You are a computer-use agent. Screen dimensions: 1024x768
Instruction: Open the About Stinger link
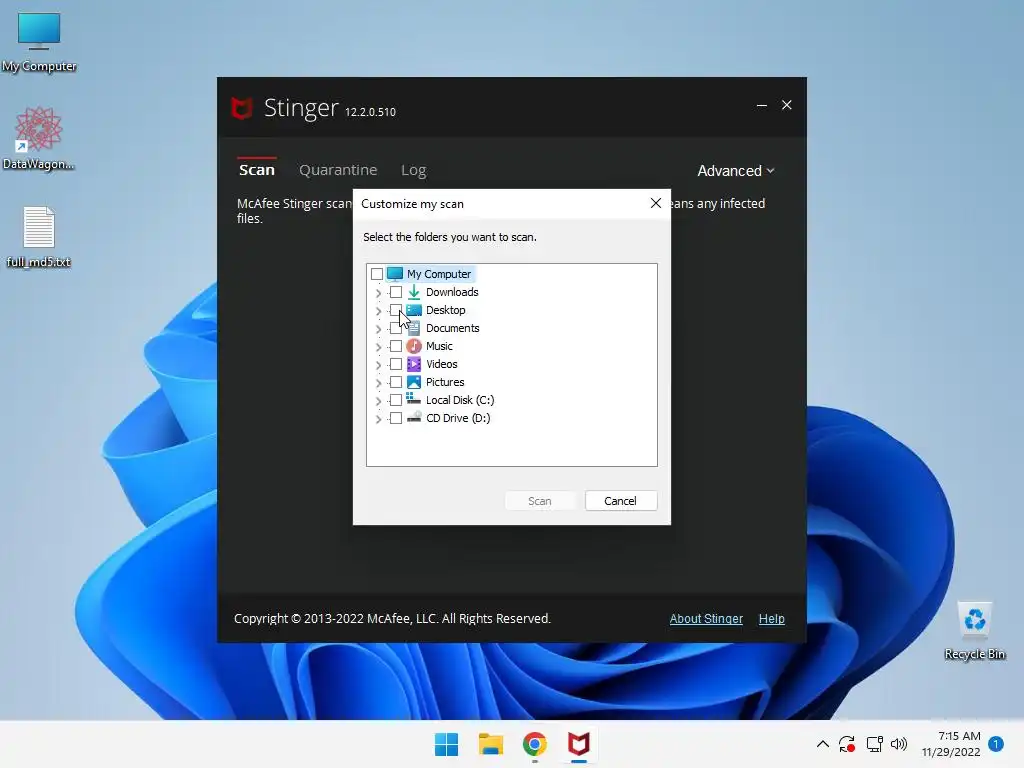(706, 618)
